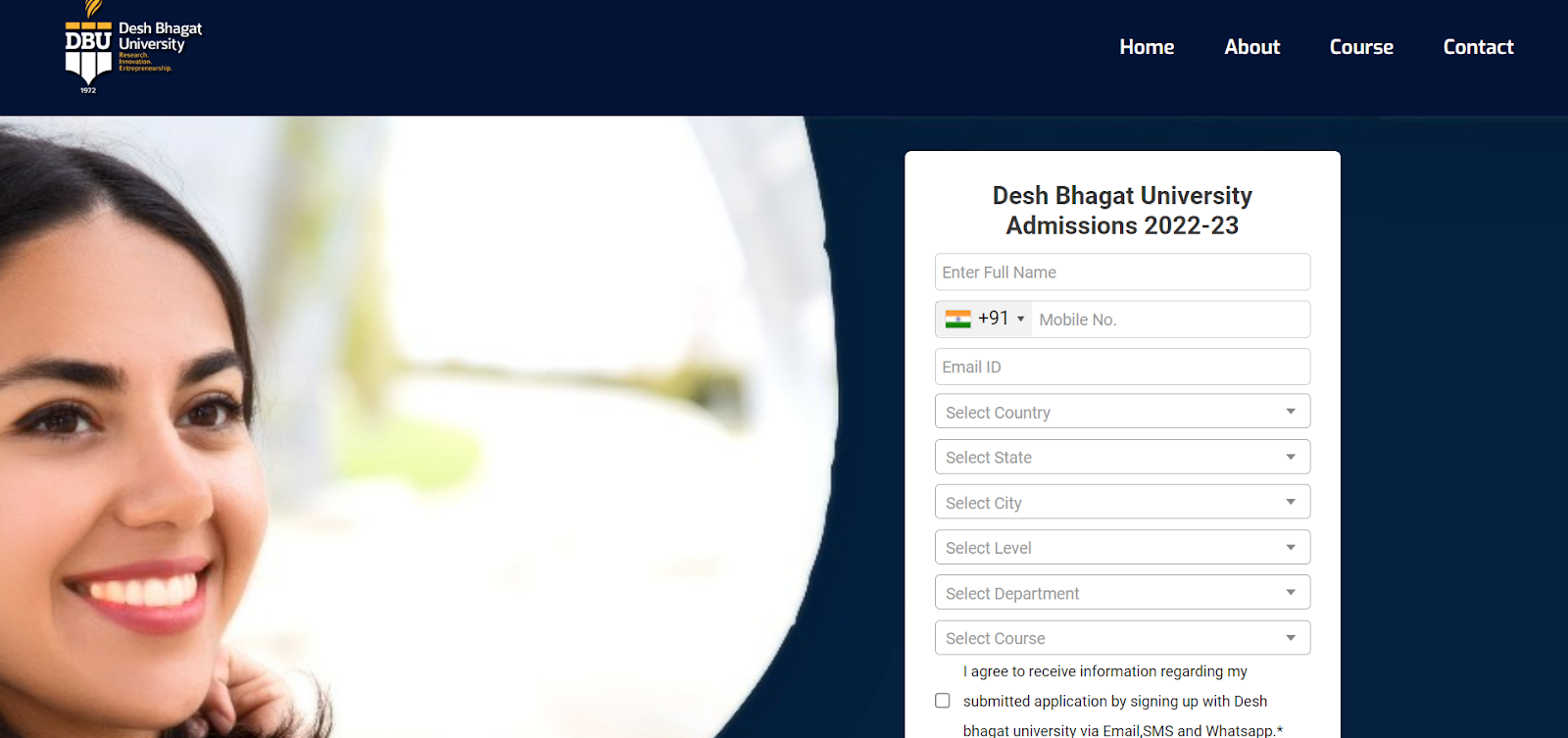Go to the Home menu item
1568x738 pixels.
(1147, 47)
